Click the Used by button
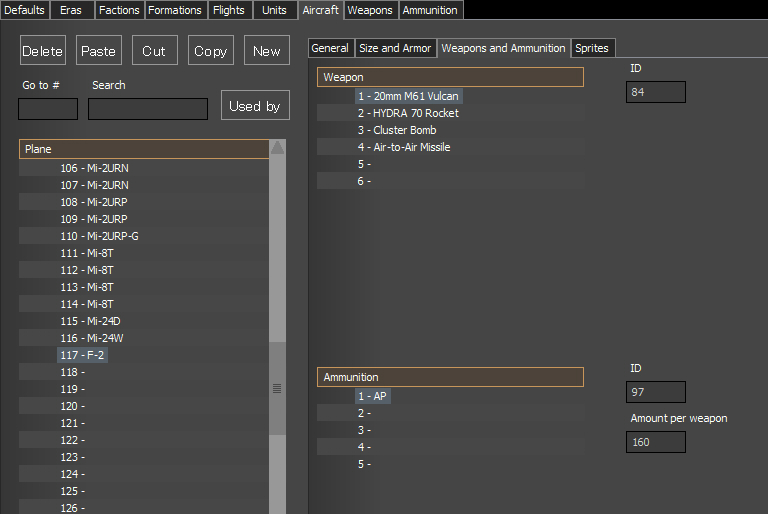This screenshot has height=514, width=768. pyautogui.click(x=255, y=105)
